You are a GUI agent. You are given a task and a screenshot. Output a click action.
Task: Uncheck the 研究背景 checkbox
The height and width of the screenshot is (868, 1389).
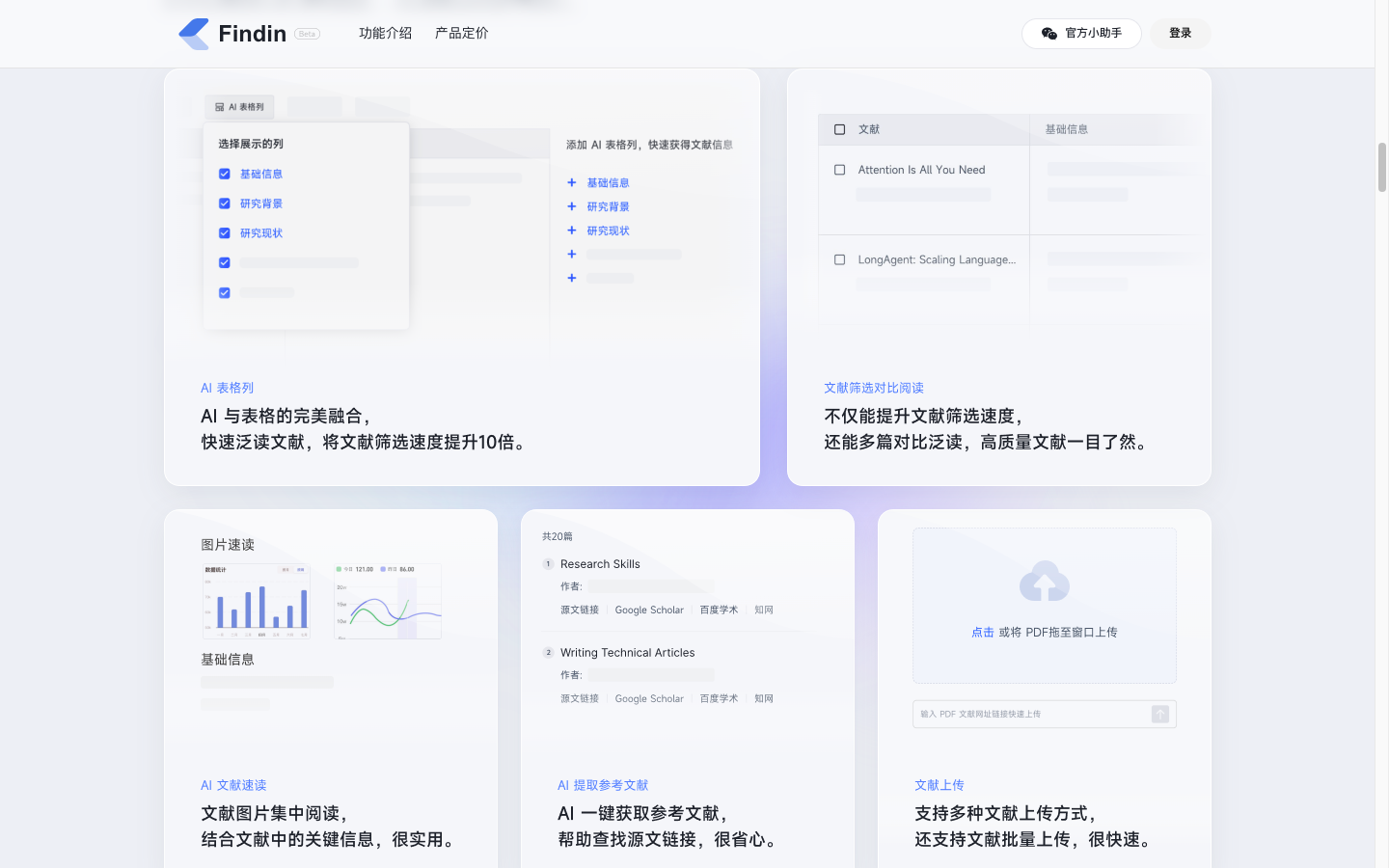tap(224, 203)
